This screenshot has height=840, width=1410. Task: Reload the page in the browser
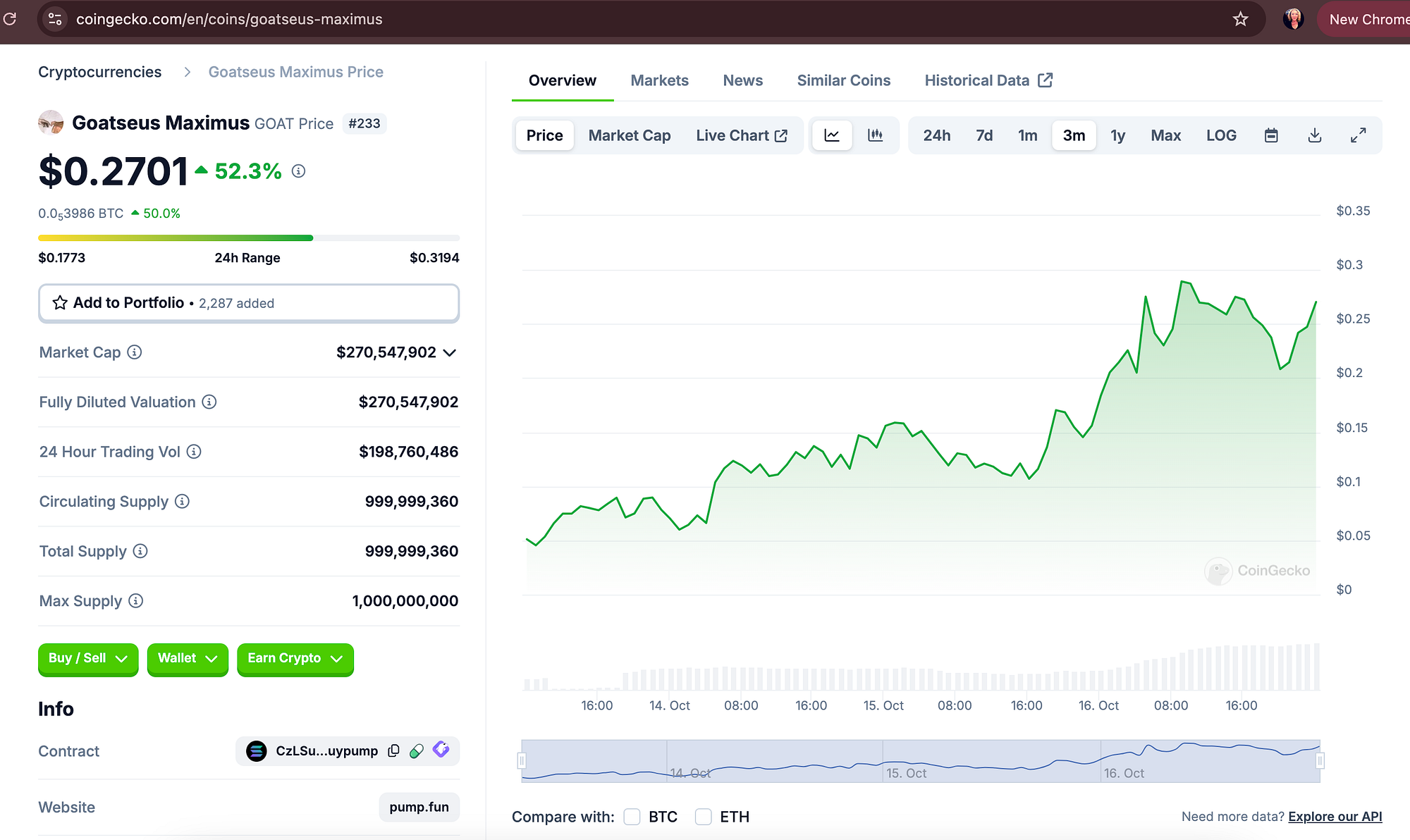tap(10, 19)
